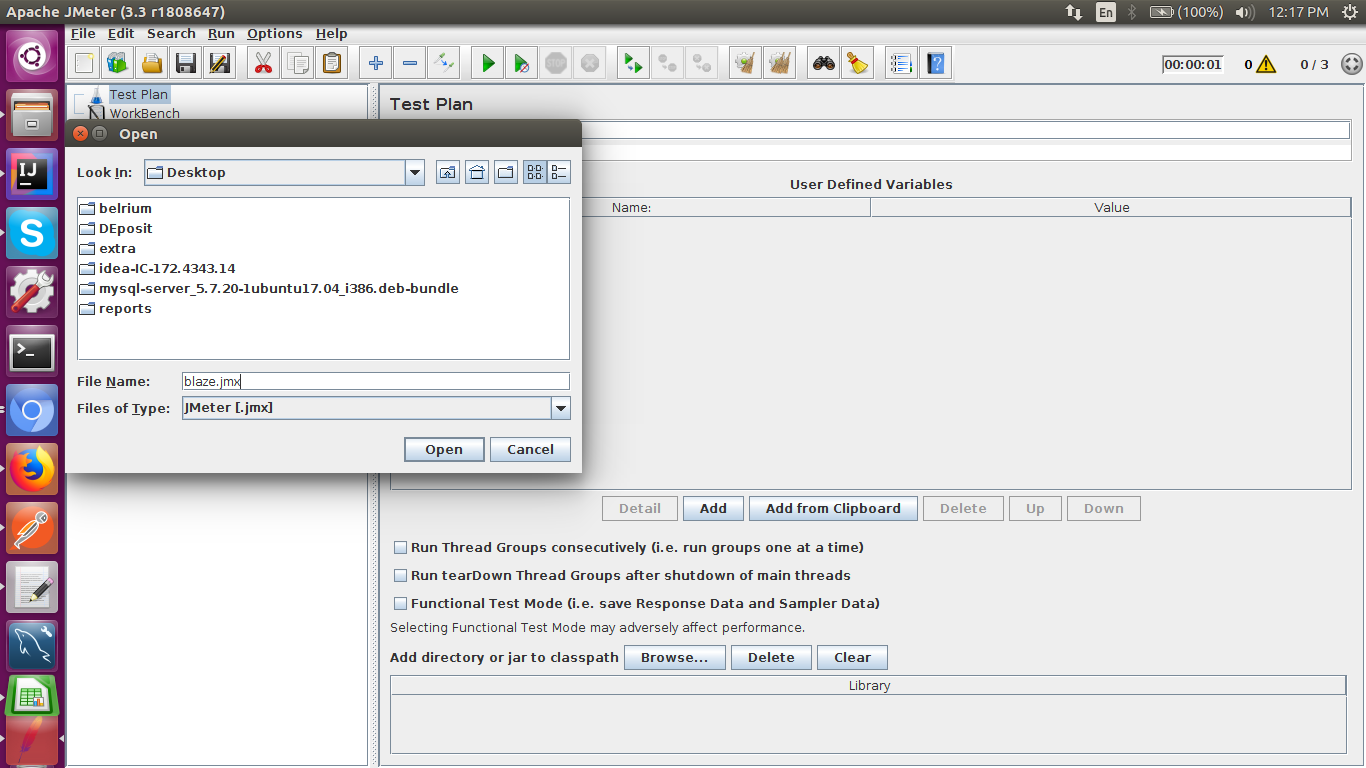Click the Cancel button in dialog
This screenshot has height=768, width=1366.
coord(530,449)
